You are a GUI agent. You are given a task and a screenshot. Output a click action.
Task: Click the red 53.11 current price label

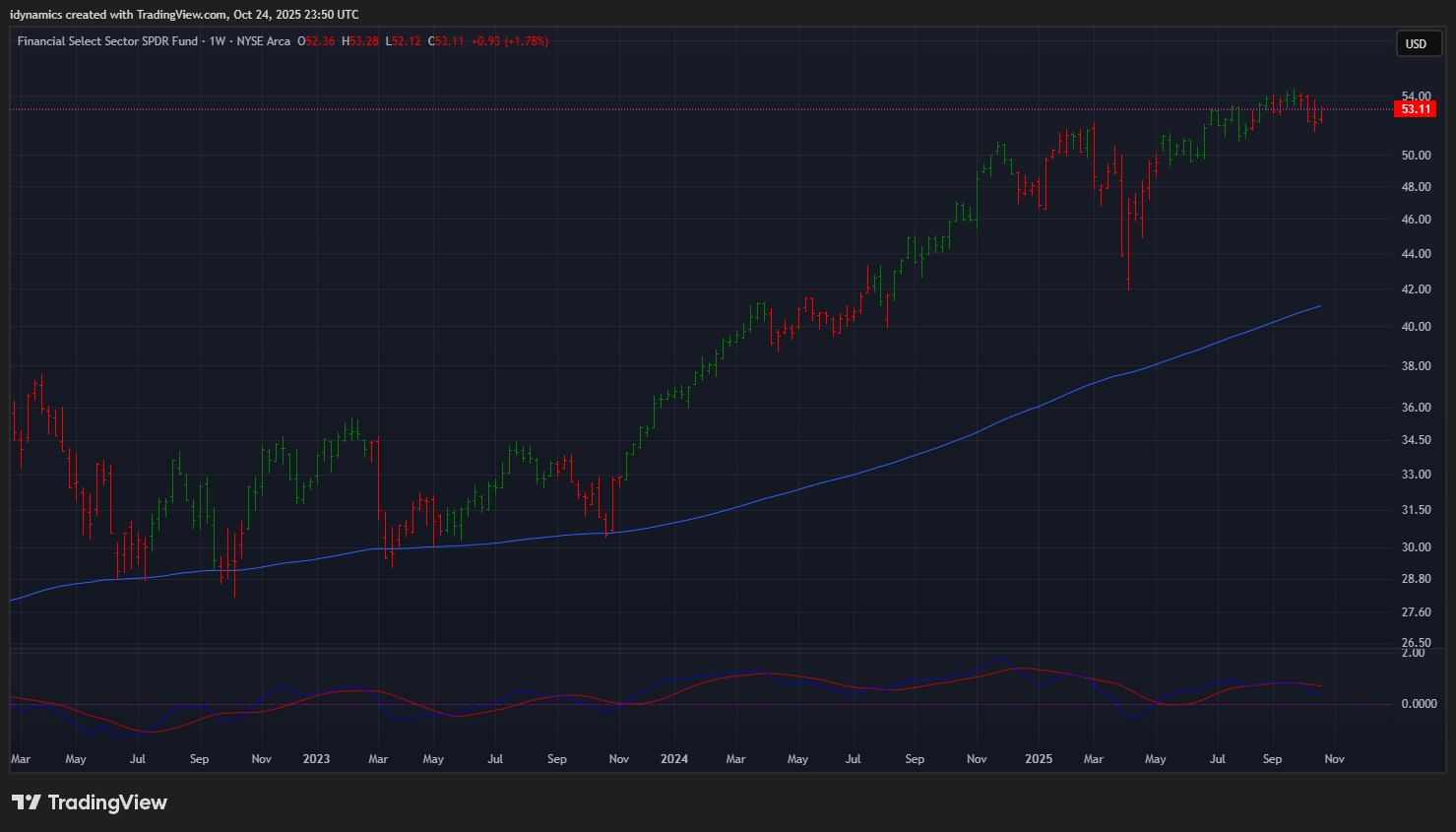[1416, 109]
